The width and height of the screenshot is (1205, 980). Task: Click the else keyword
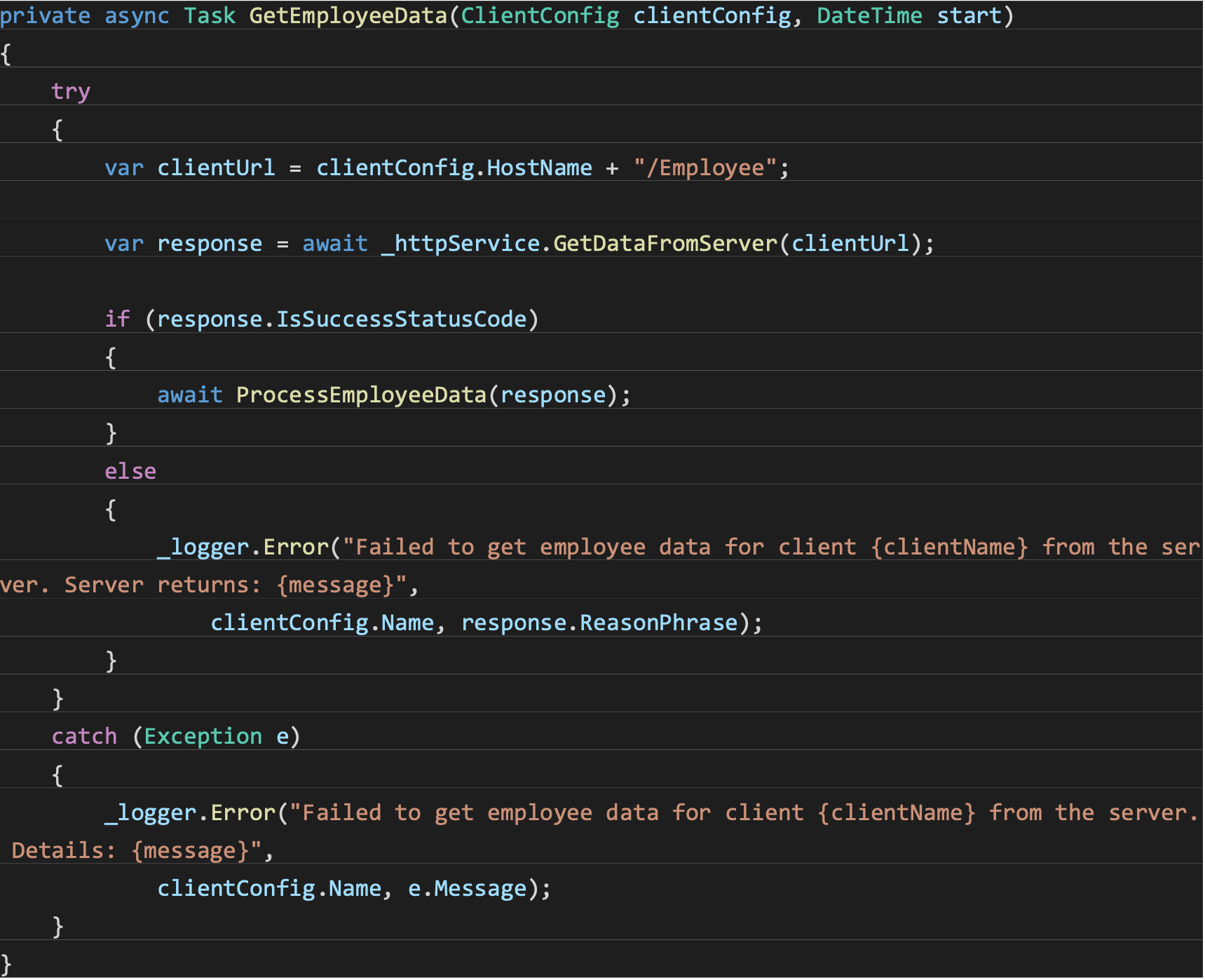[130, 470]
